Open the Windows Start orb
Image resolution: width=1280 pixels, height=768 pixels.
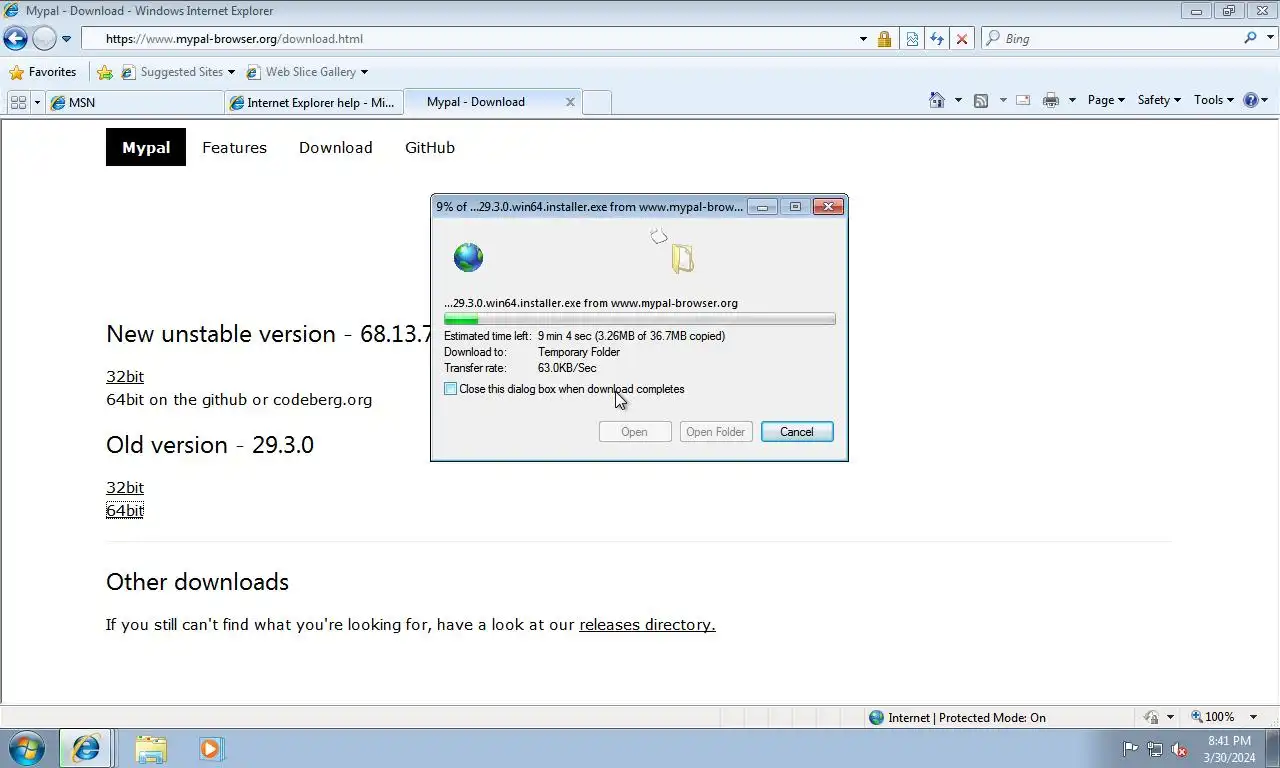pyautogui.click(x=27, y=748)
